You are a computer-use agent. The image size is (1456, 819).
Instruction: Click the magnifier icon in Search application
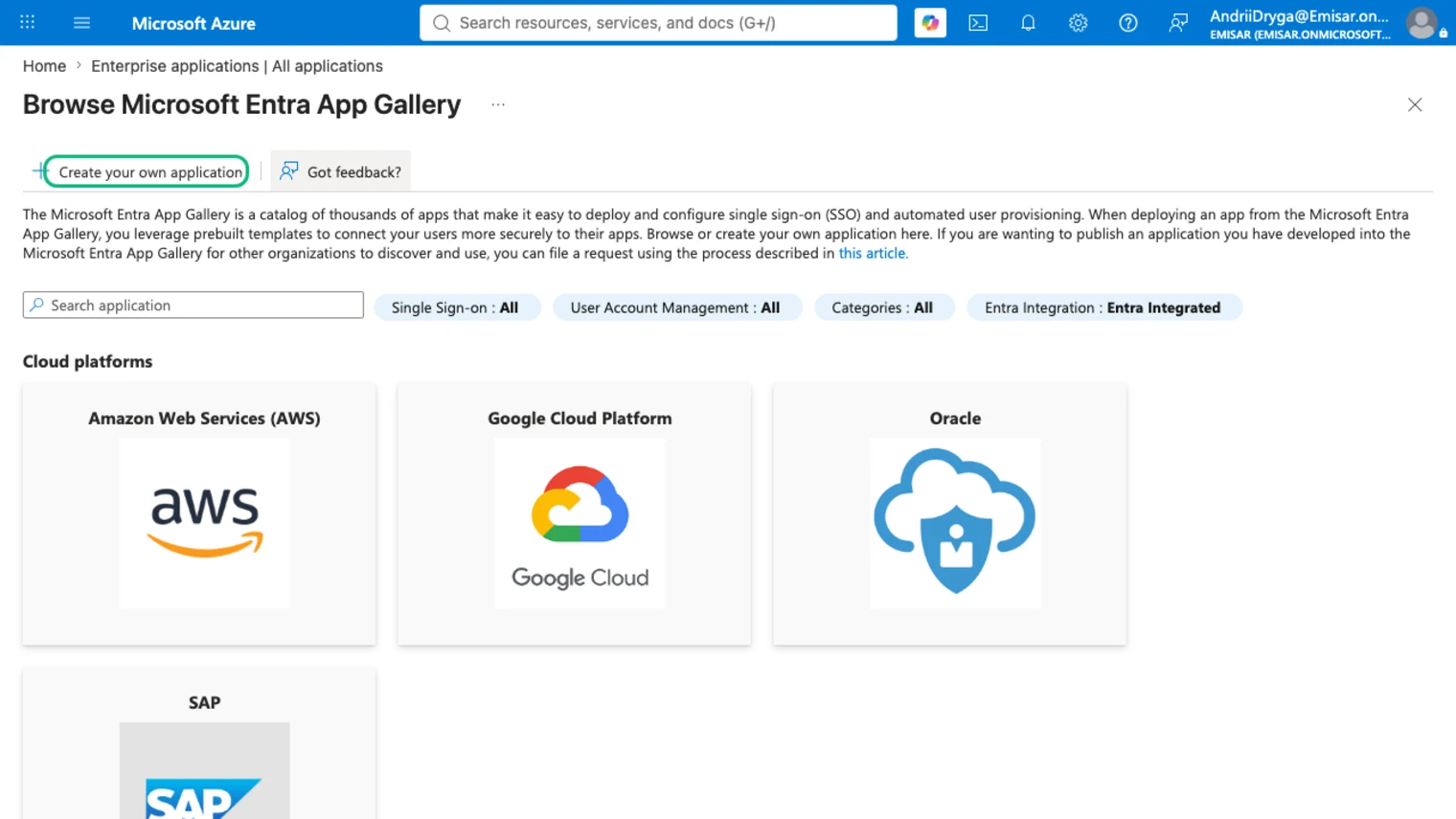tap(36, 305)
